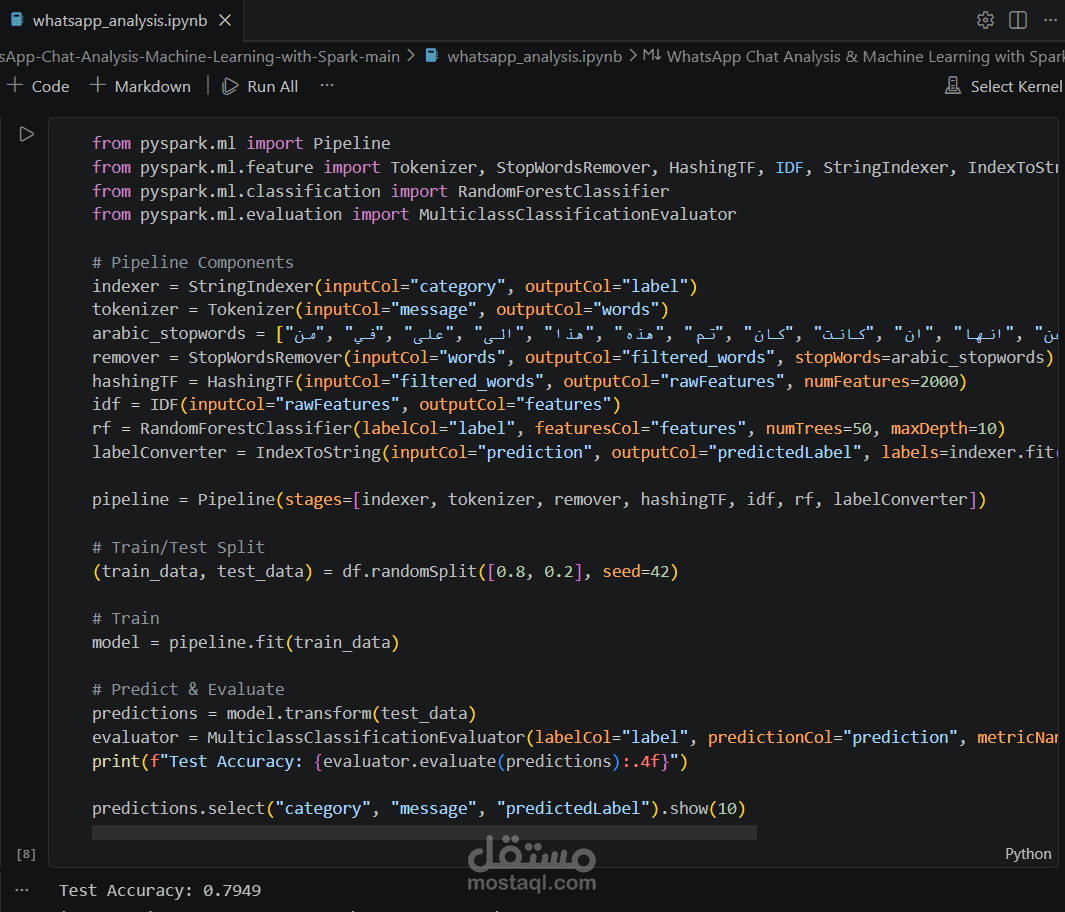This screenshot has height=912, width=1065.
Task: Click the notebook file icon in the tab
Action: click(x=17, y=20)
